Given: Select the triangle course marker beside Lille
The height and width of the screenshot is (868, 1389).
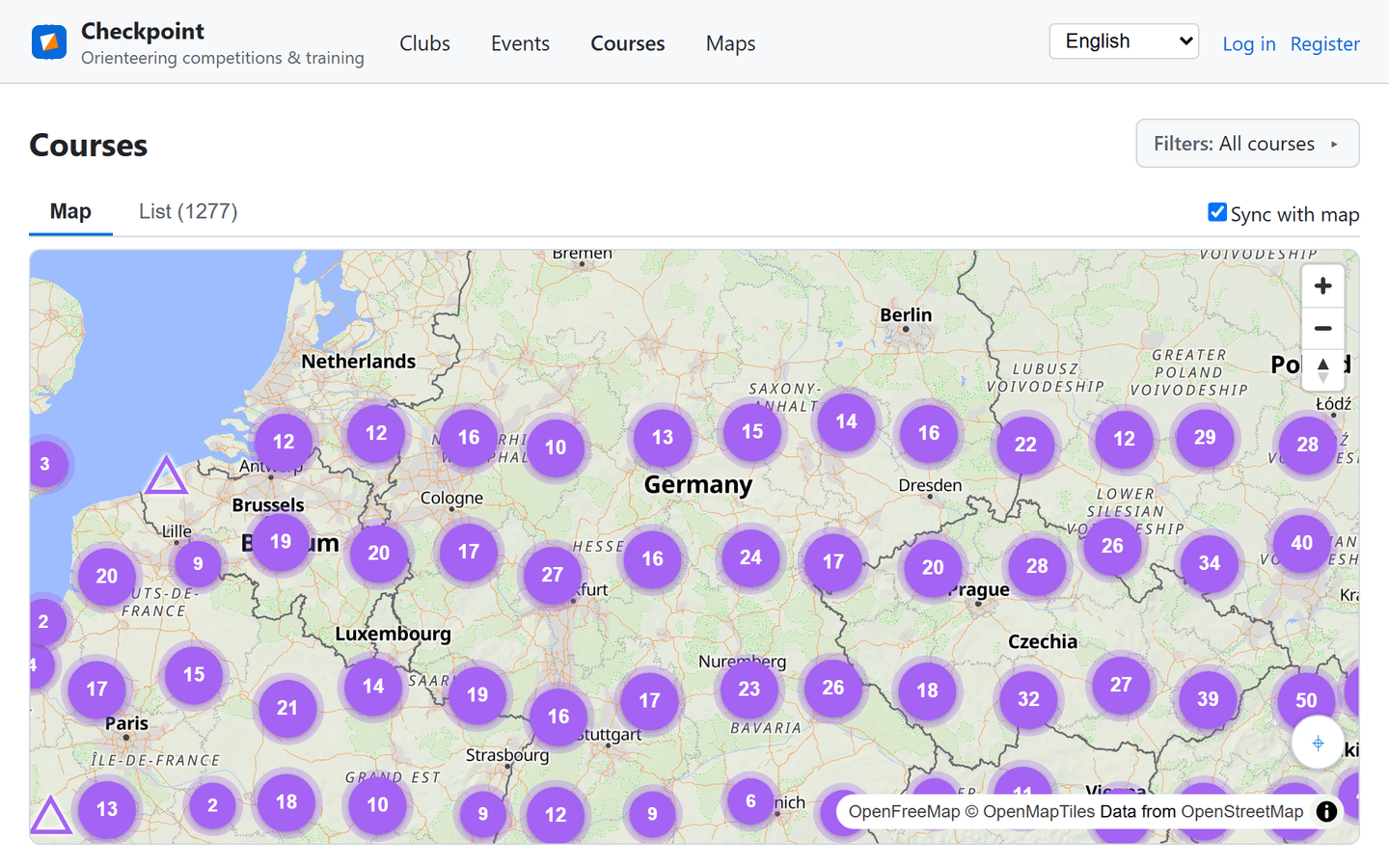Looking at the screenshot, I should point(166,475).
